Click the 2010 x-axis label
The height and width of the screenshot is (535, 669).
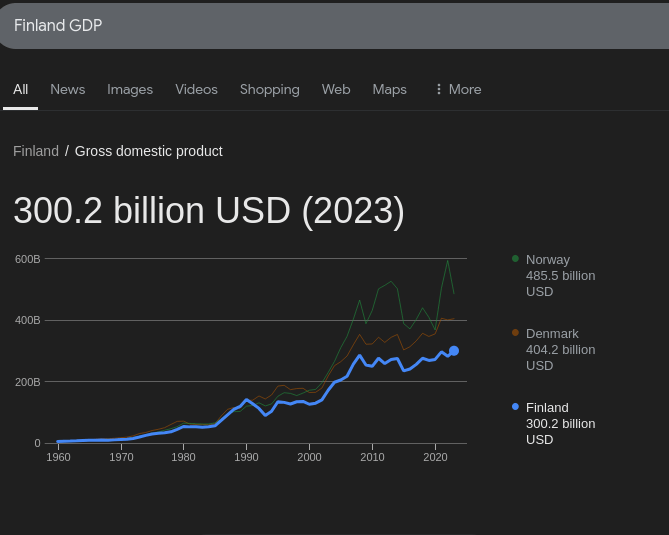click(372, 457)
